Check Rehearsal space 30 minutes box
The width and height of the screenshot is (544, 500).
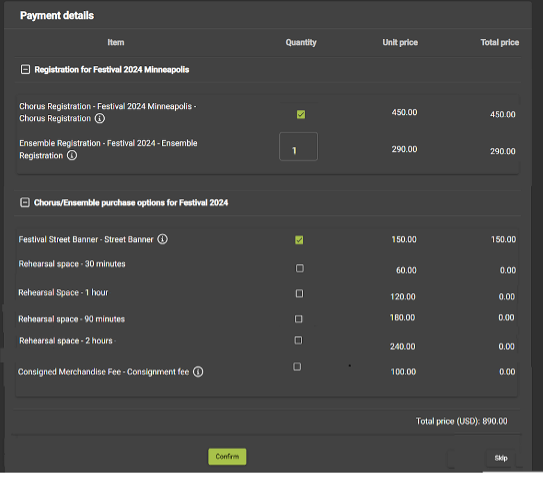point(300,268)
